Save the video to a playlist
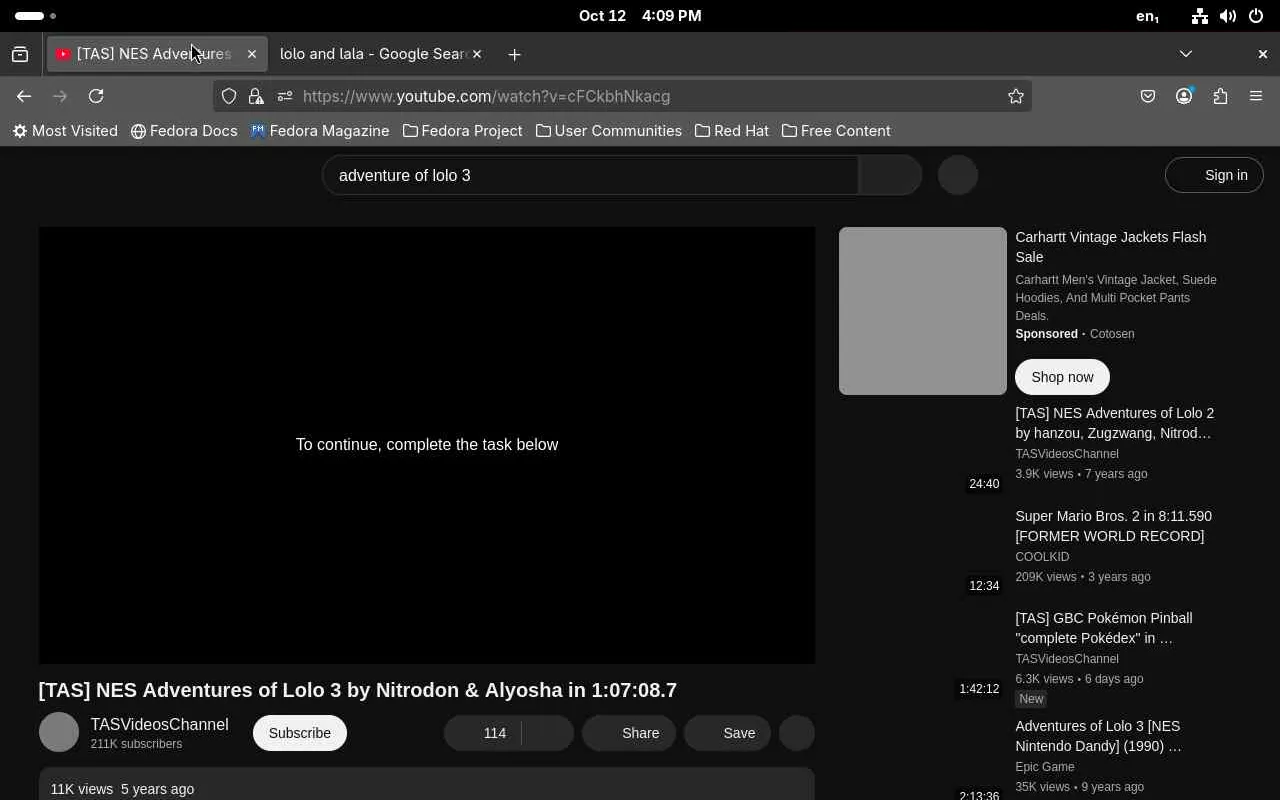This screenshot has width=1280, height=800. (x=727, y=733)
